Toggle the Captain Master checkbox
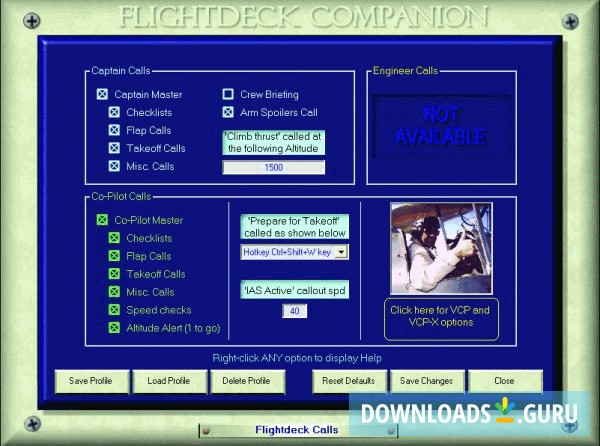The height and width of the screenshot is (446, 600). click(102, 94)
